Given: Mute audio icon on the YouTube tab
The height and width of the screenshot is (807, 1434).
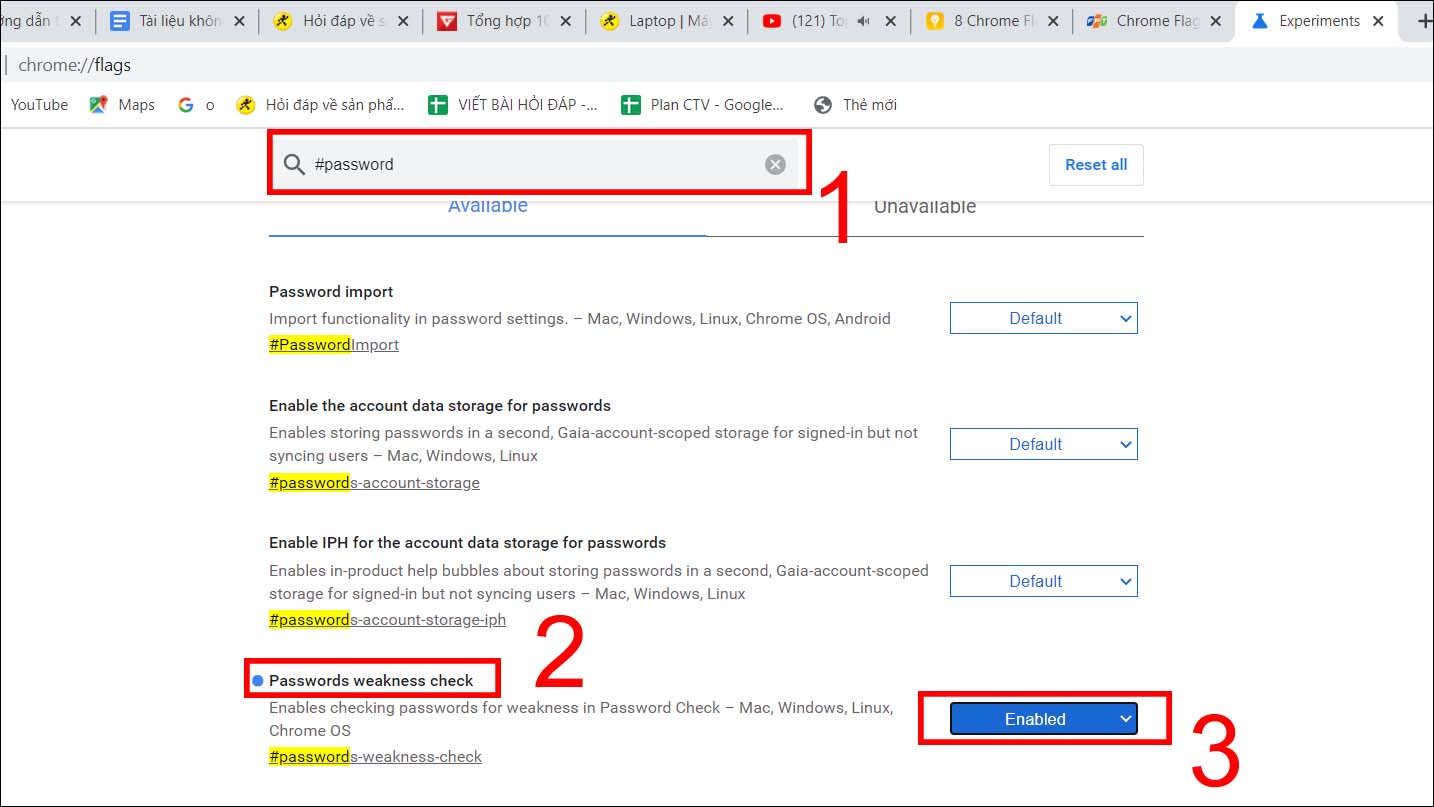Looking at the screenshot, I should (863, 21).
